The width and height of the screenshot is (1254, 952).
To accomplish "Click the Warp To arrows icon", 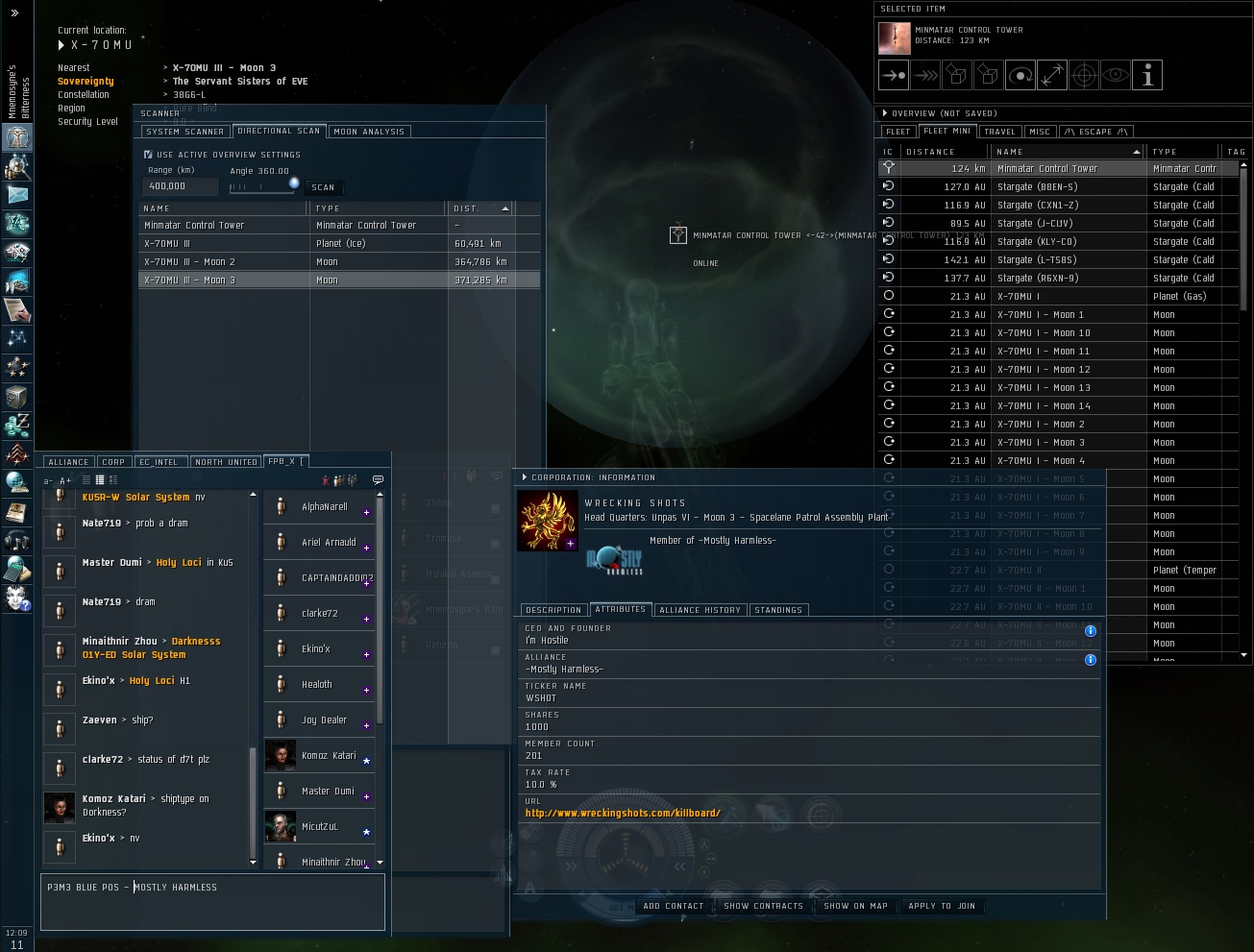I will pos(925,75).
